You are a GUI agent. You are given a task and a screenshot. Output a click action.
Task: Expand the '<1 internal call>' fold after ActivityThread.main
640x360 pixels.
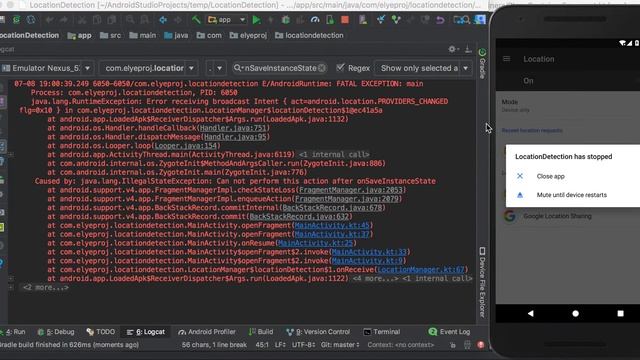tap(334, 155)
